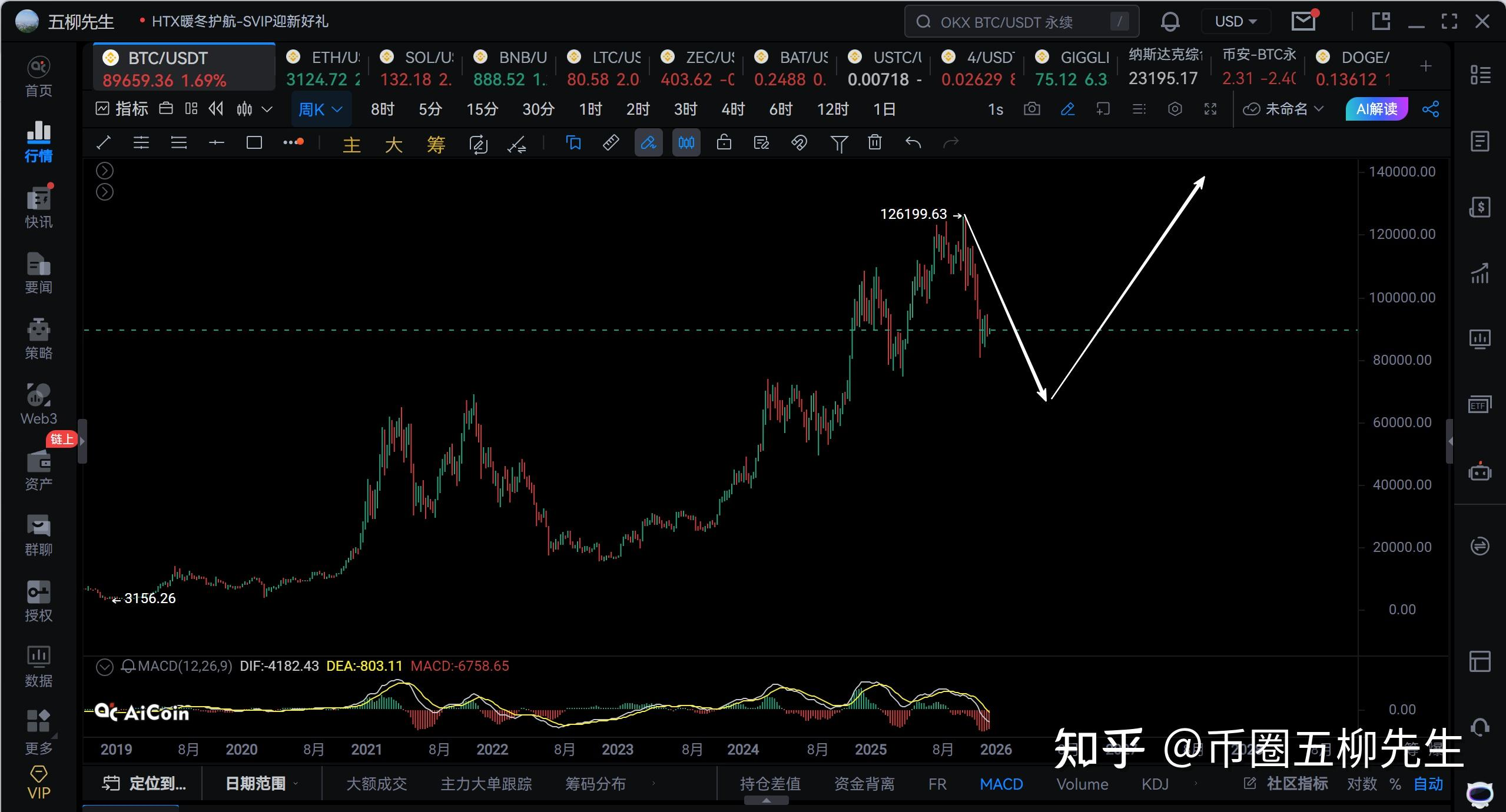Select the rectangle drawing tool

point(254,143)
